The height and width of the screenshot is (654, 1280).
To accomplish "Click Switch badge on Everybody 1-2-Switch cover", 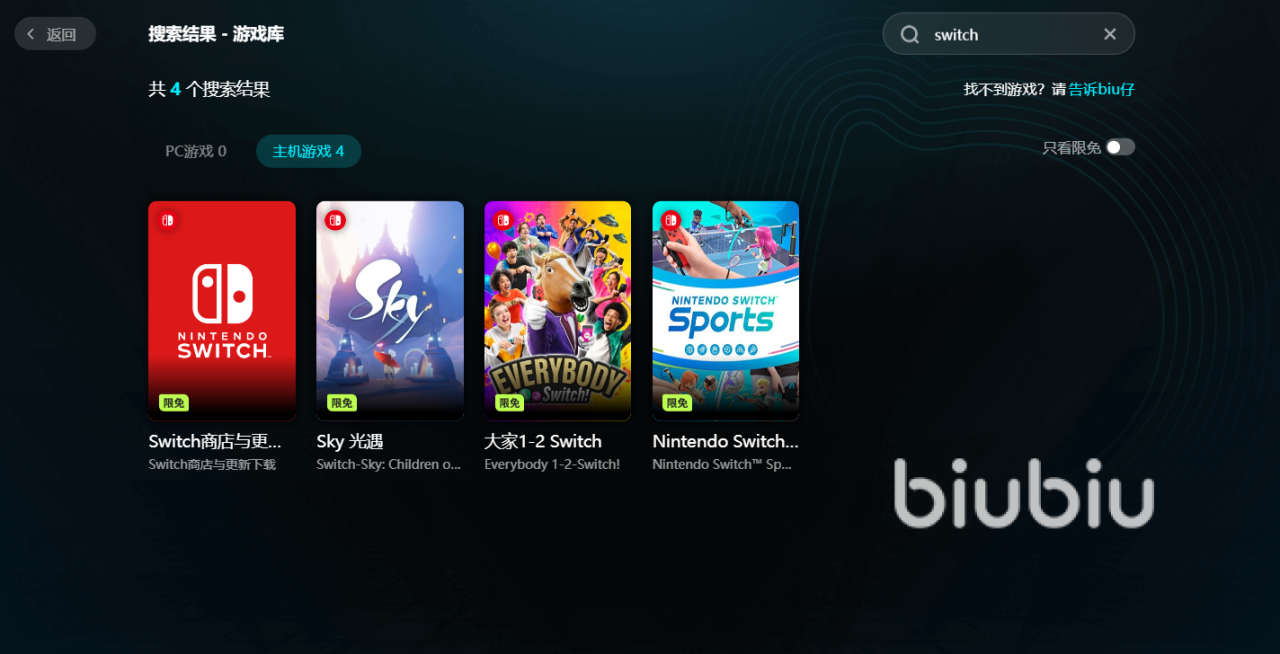I will (x=503, y=220).
